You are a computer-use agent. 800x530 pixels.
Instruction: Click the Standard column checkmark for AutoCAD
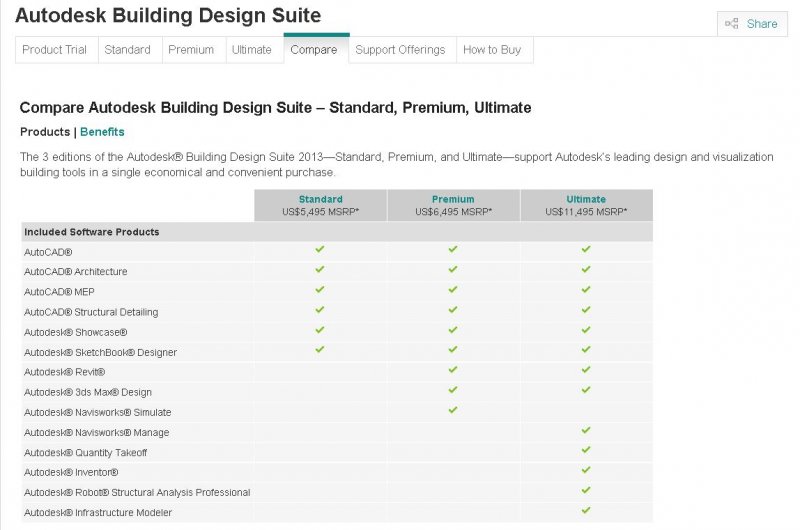320,249
